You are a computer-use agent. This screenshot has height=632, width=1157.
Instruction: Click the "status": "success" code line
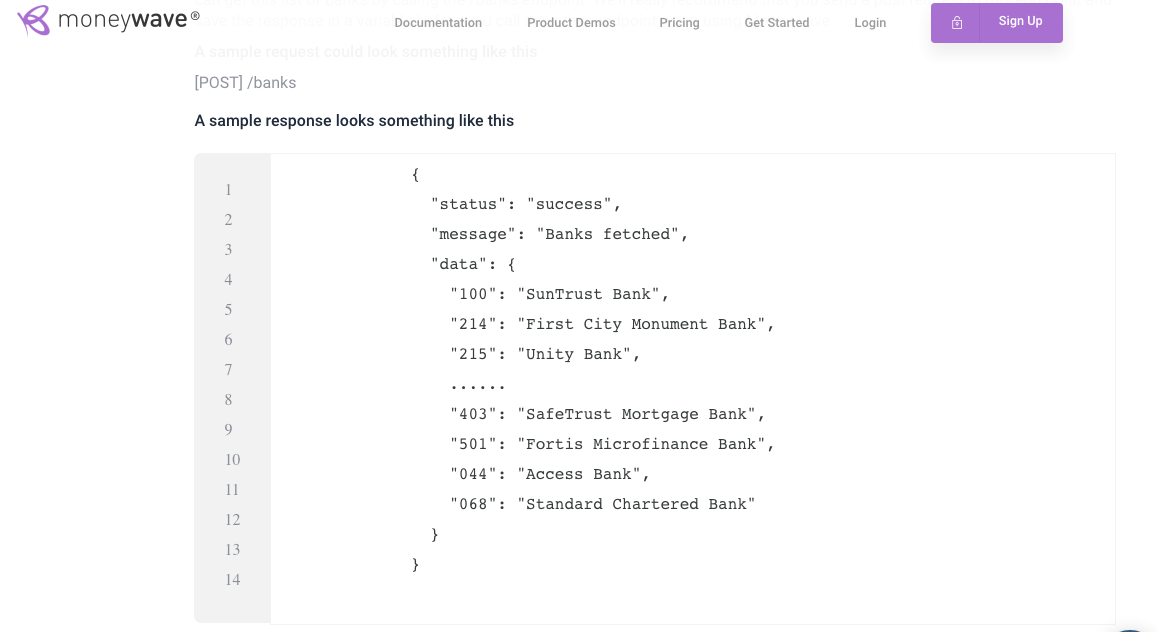(x=525, y=204)
